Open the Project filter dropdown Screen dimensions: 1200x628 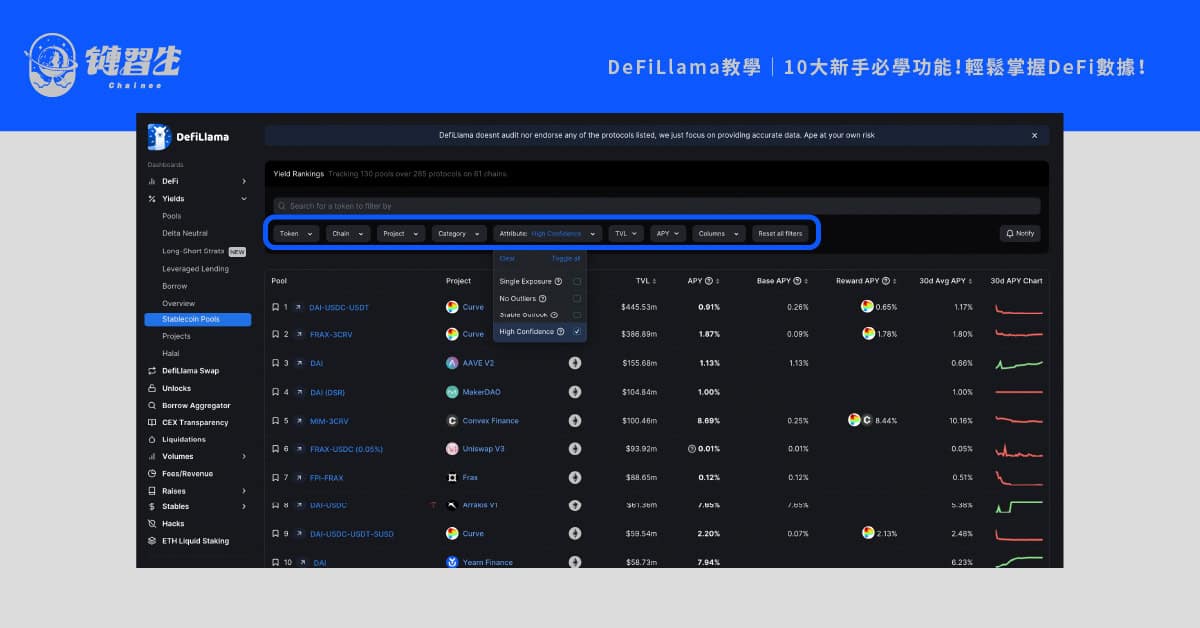click(401, 233)
